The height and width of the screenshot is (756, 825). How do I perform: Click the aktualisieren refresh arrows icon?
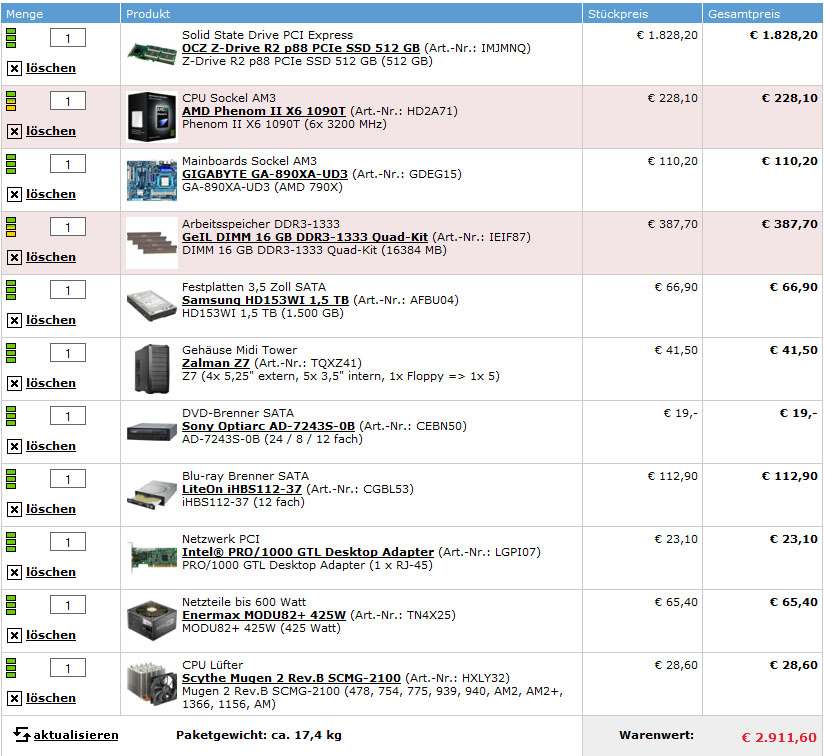tap(22, 734)
